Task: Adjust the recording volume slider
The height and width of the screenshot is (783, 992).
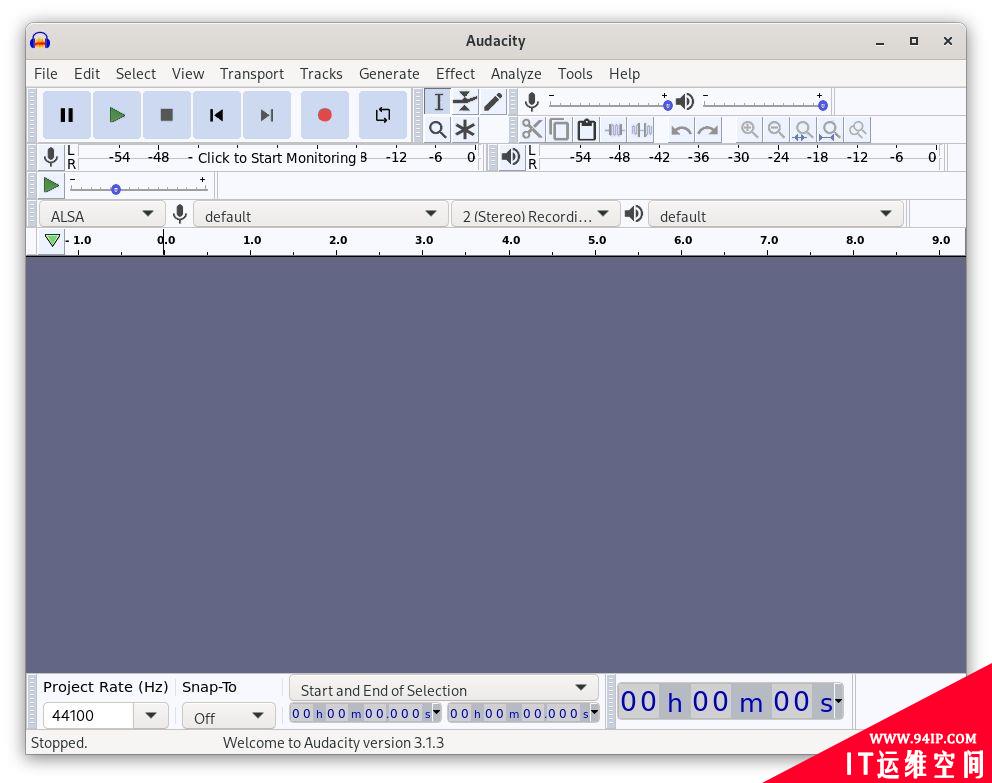Action: click(607, 102)
